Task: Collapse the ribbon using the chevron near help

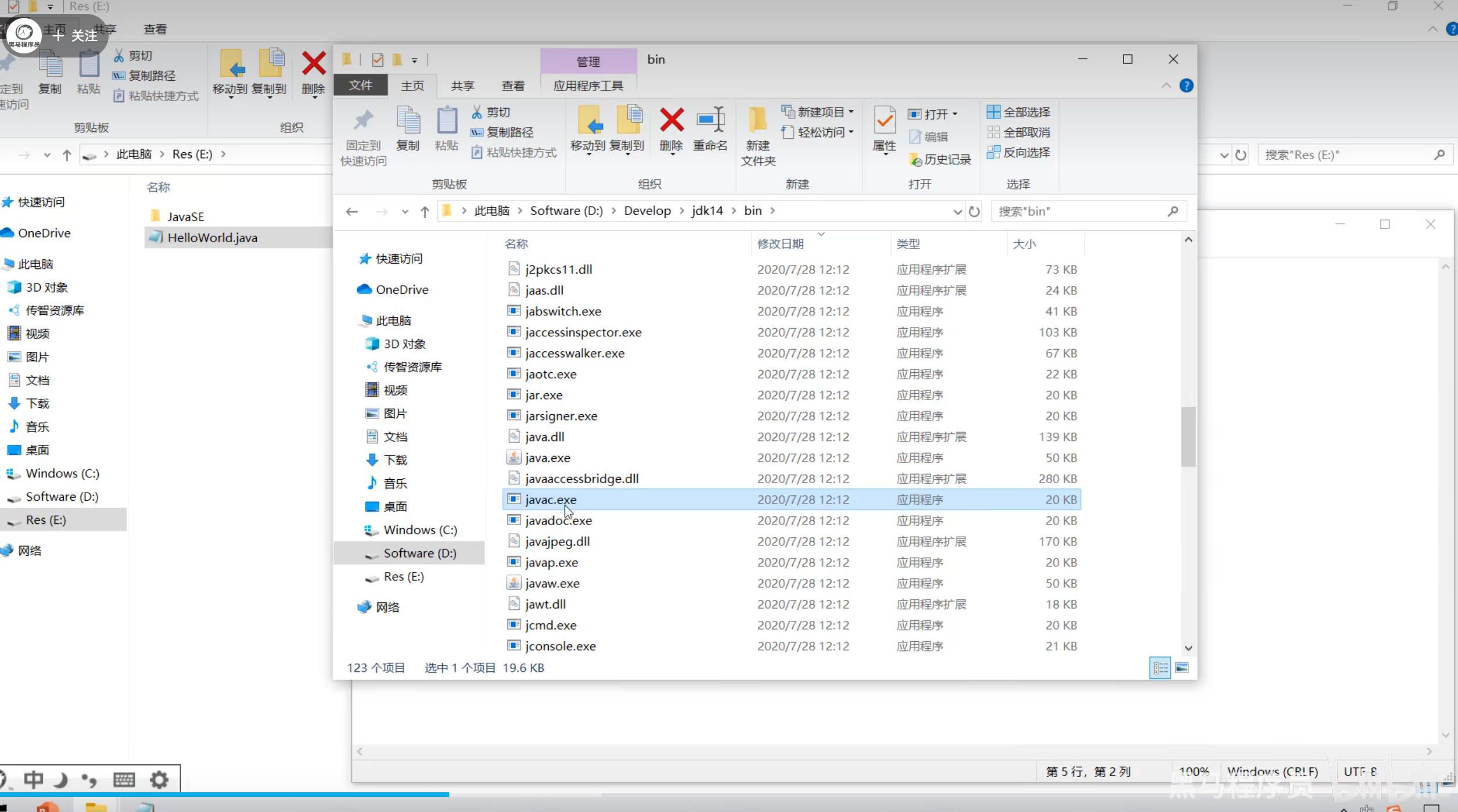Action: pyautogui.click(x=1166, y=86)
